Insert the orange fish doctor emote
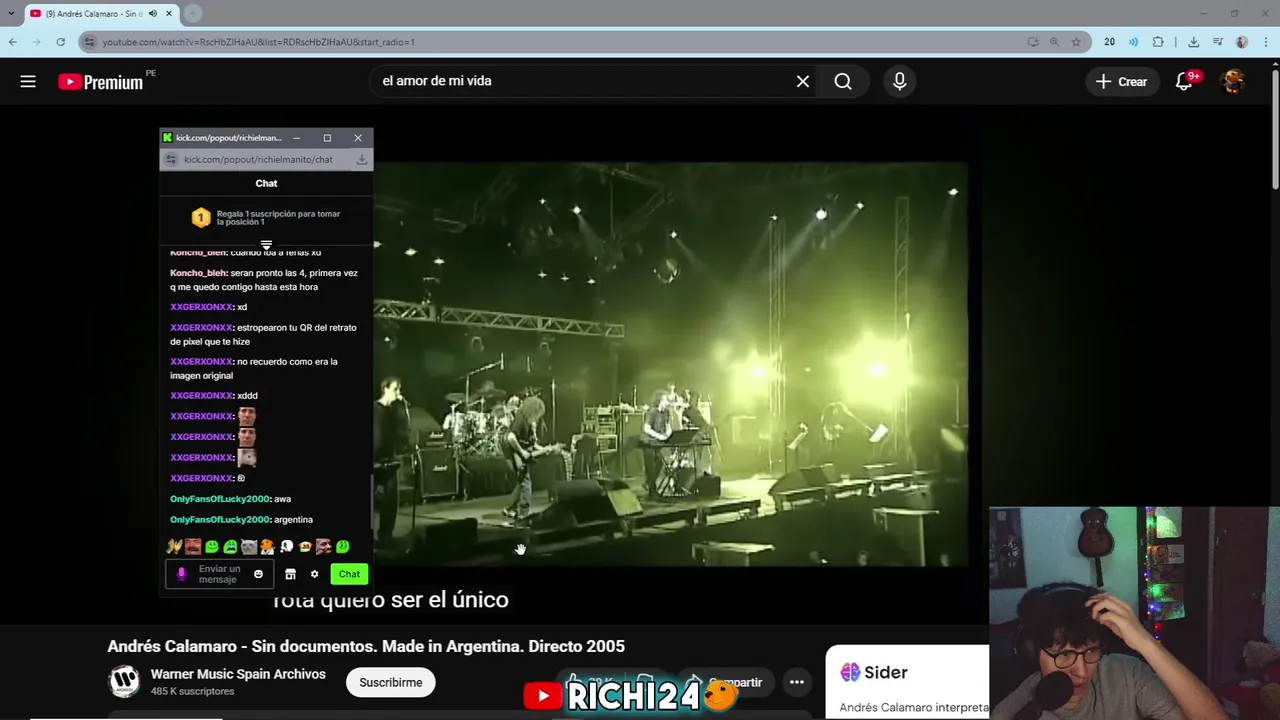Viewport: 1280px width, 720px height. coord(267,546)
